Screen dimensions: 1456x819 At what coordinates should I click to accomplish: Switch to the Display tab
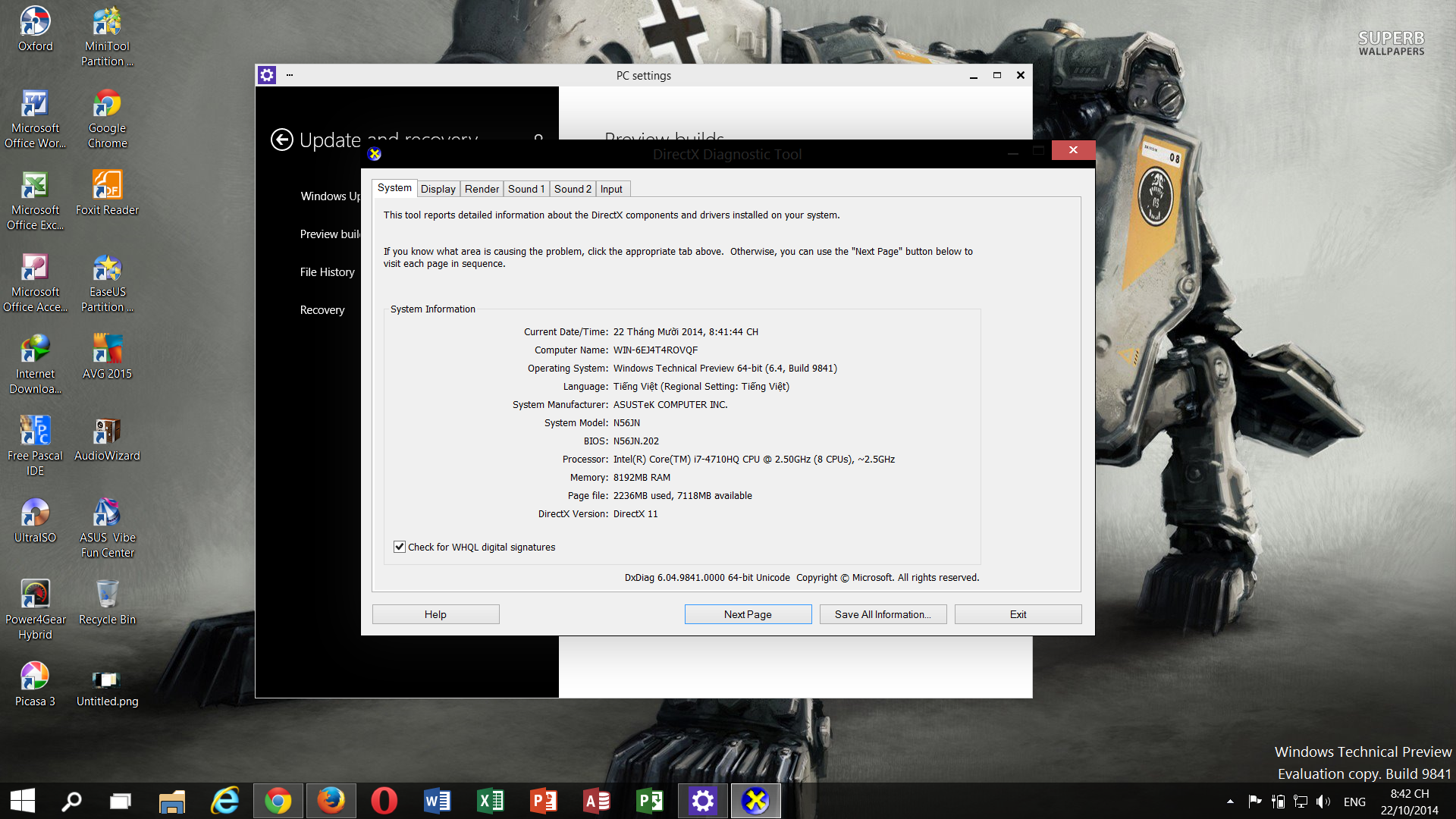[438, 189]
